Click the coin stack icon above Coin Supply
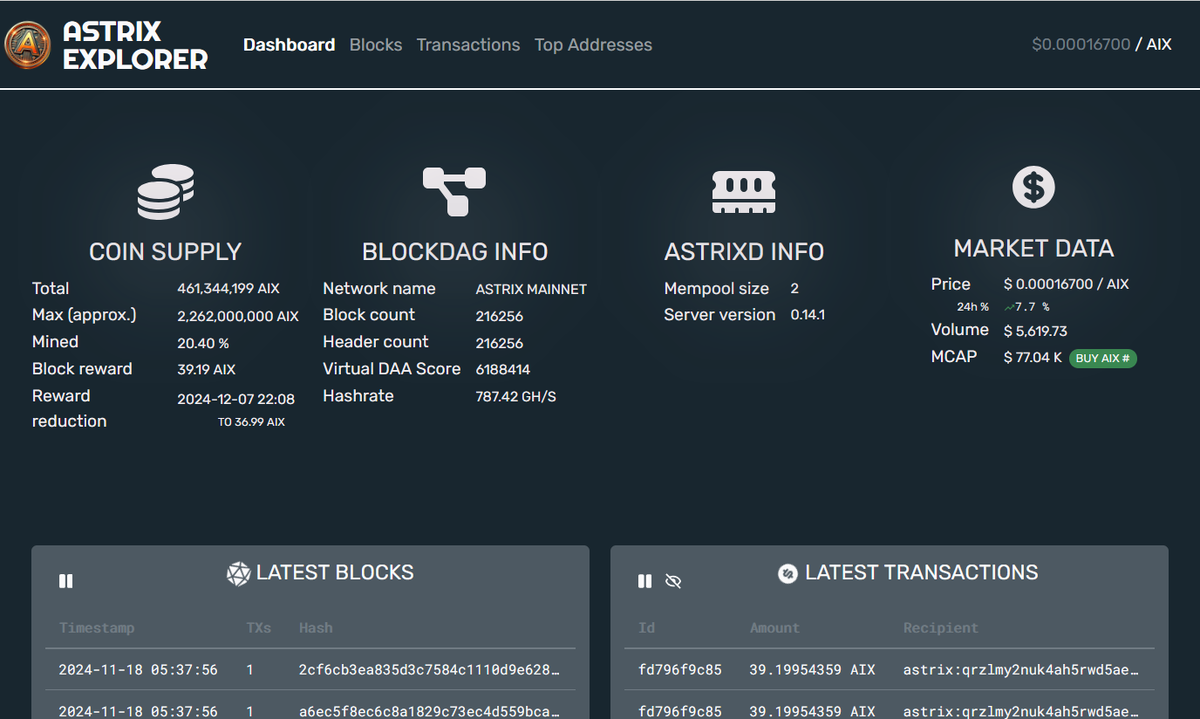 [165, 192]
